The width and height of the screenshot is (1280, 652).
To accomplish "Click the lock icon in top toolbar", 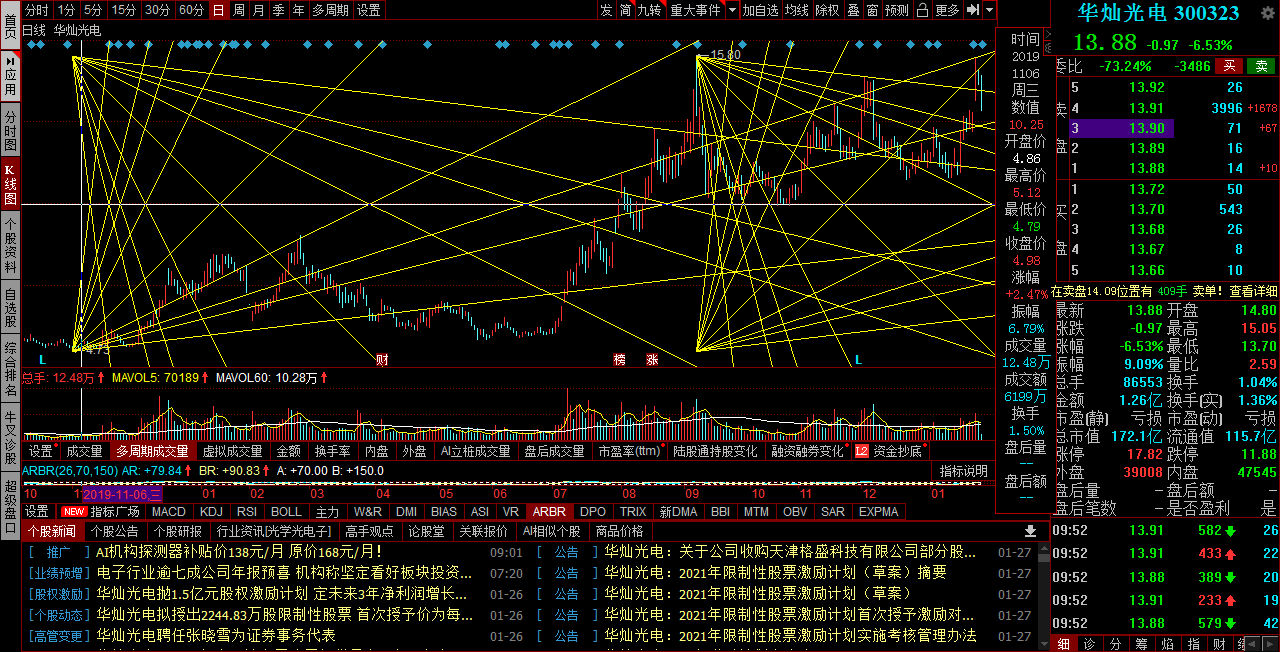I will coord(920,10).
